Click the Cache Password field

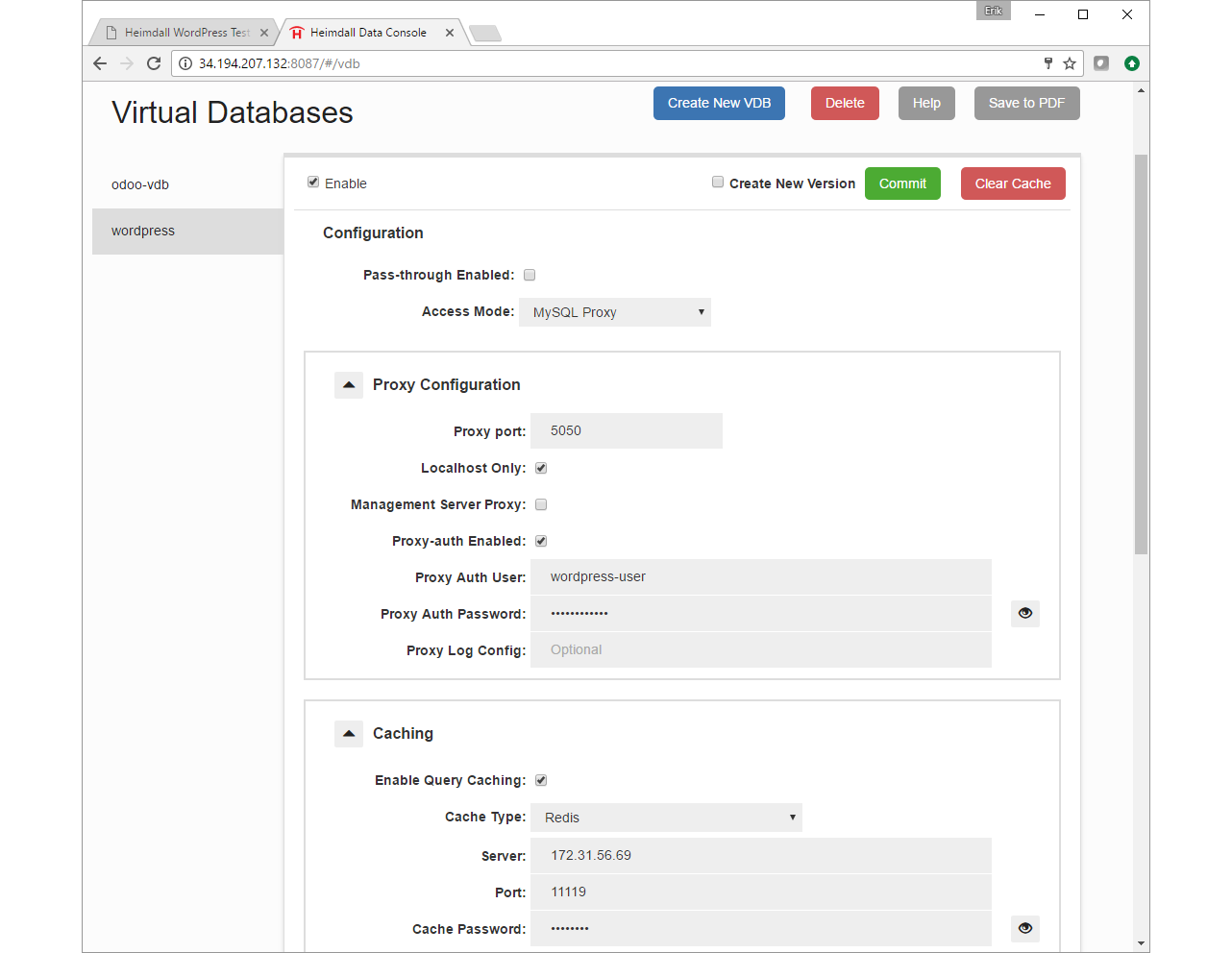click(761, 928)
